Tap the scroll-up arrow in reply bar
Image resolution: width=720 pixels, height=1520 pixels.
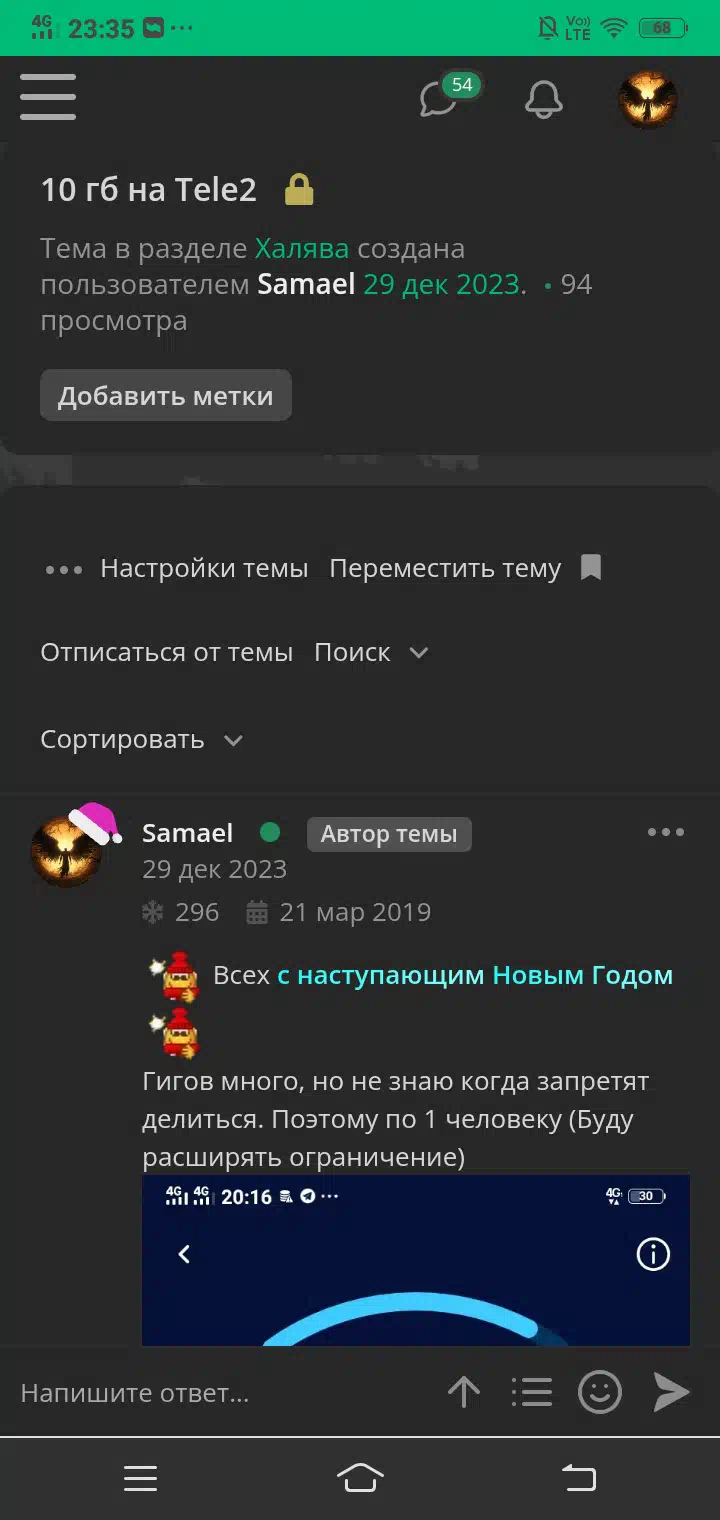pyautogui.click(x=463, y=1392)
